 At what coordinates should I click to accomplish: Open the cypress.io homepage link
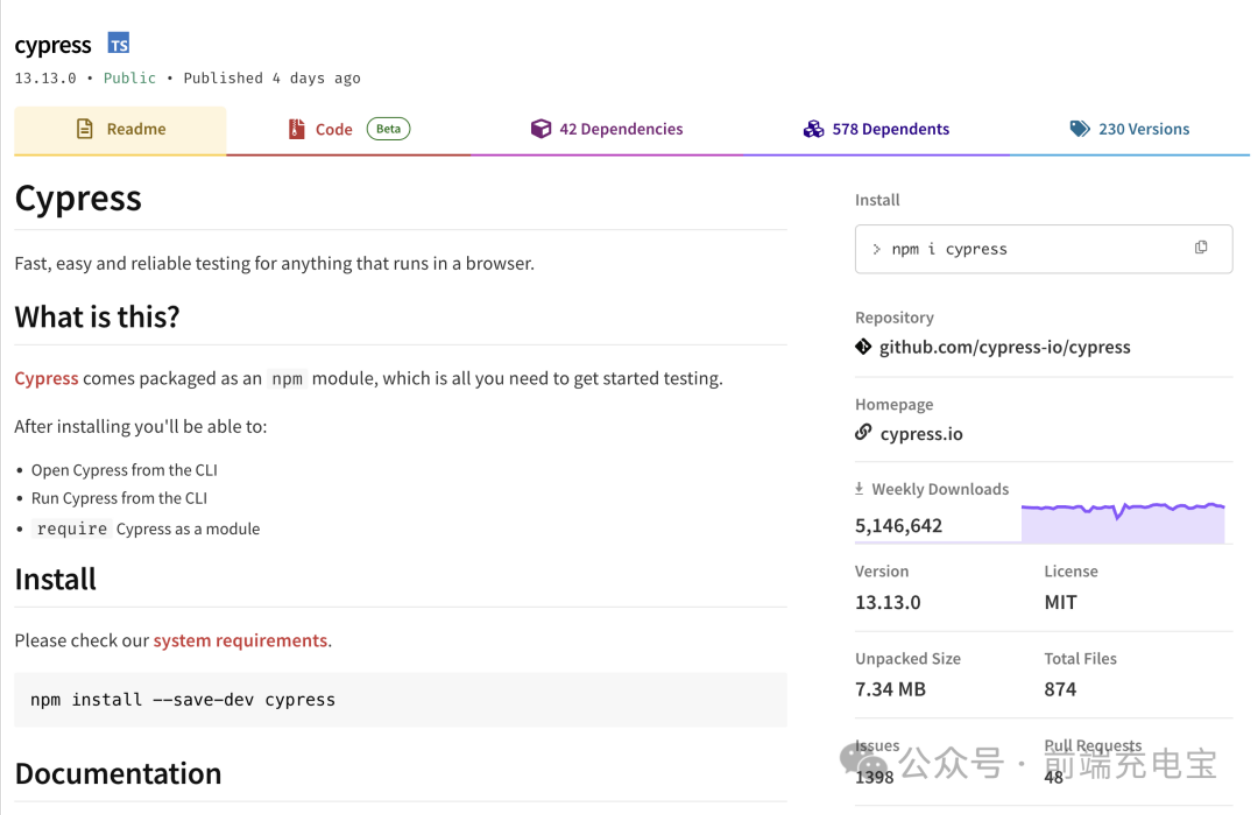coord(922,434)
